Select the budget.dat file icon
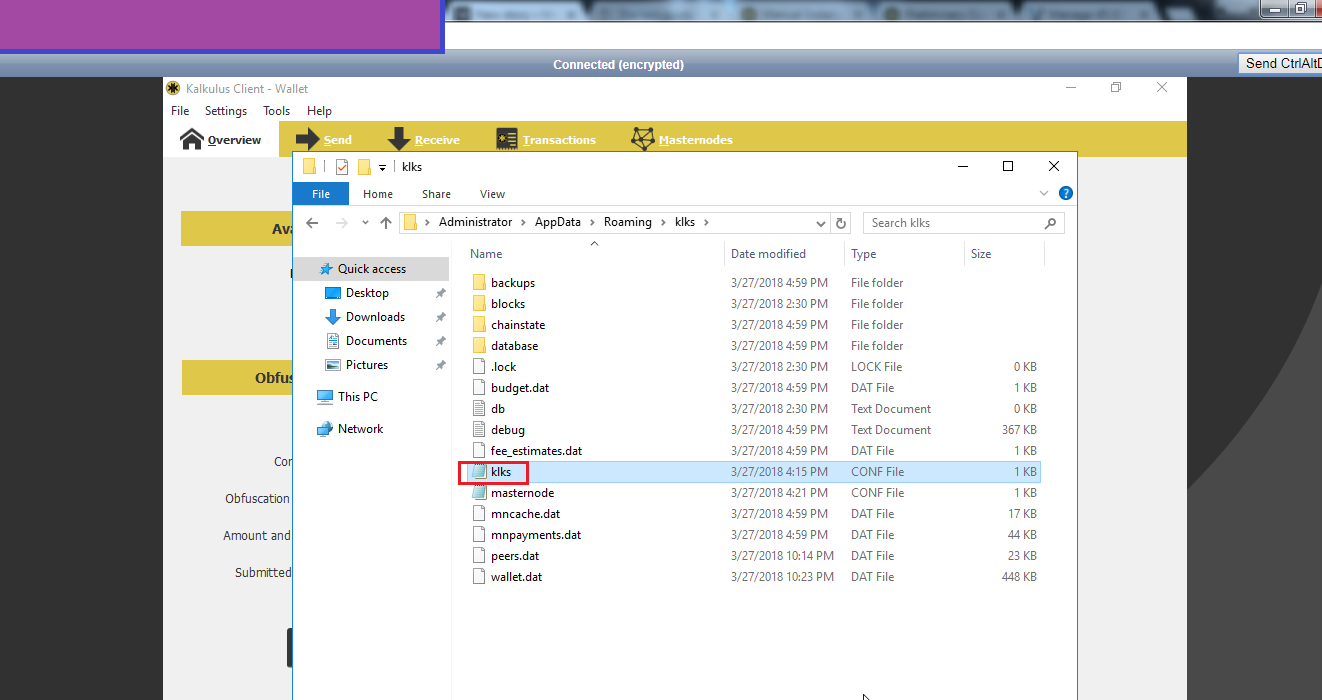Viewport: 1322px width, 700px height. pyautogui.click(x=479, y=388)
